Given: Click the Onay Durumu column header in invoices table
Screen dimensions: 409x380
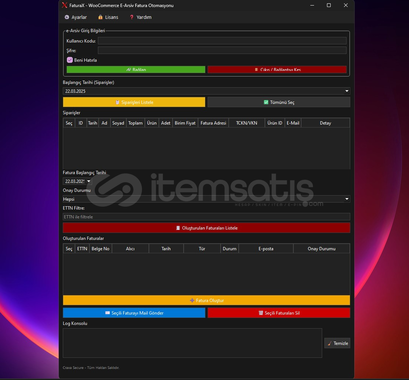Looking at the screenshot, I should point(322,249).
